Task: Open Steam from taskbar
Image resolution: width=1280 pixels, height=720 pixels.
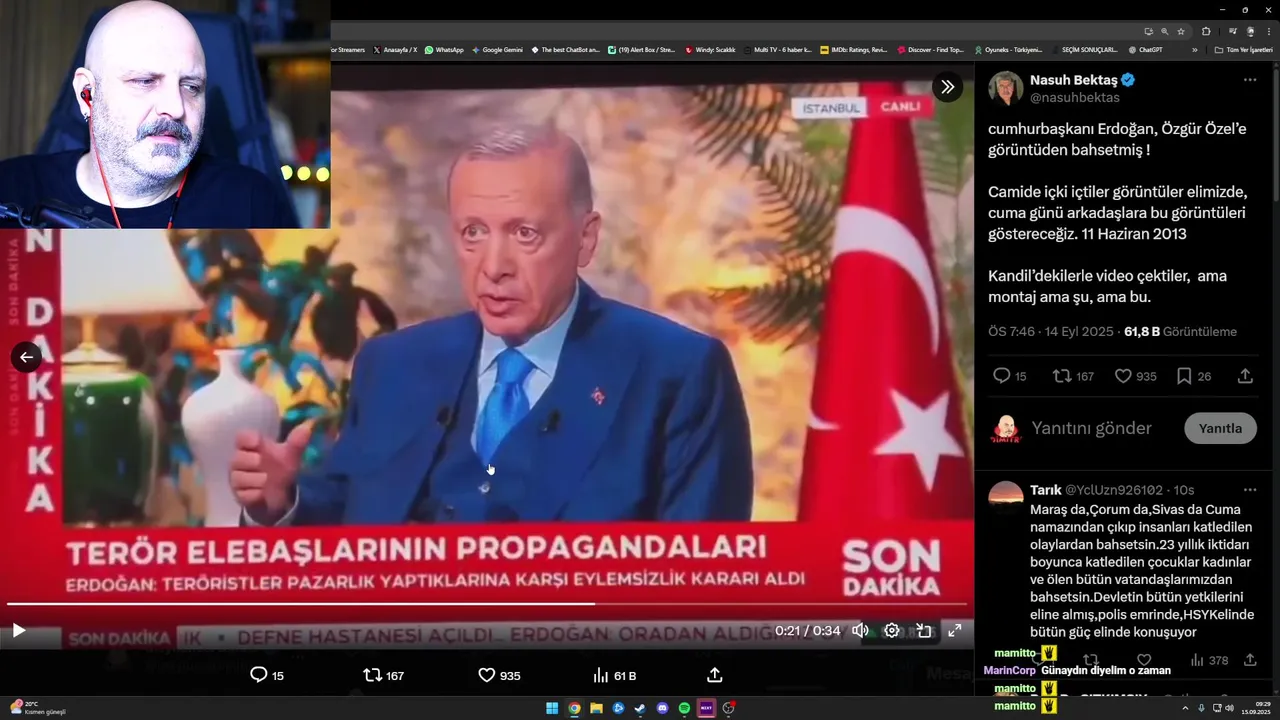Action: [640, 708]
